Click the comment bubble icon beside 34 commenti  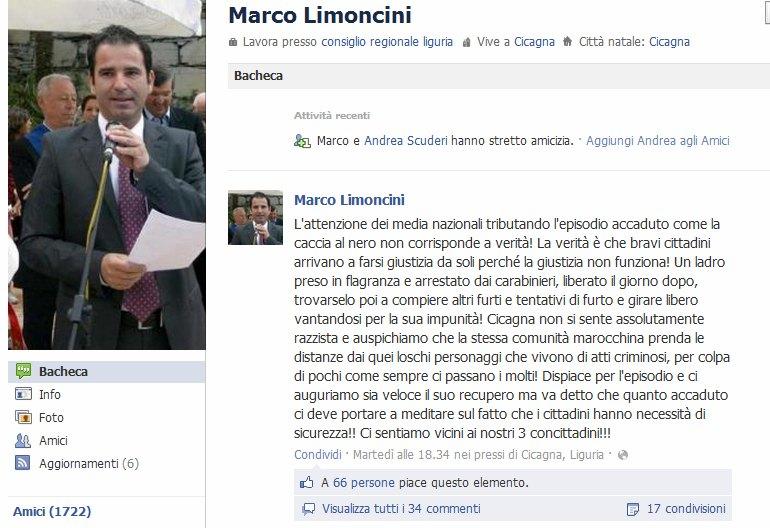[308, 508]
